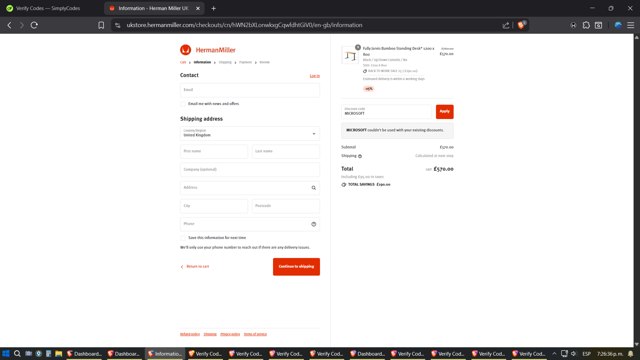Click the taskbar clock
This screenshot has height=360, width=640.
click(610, 353)
